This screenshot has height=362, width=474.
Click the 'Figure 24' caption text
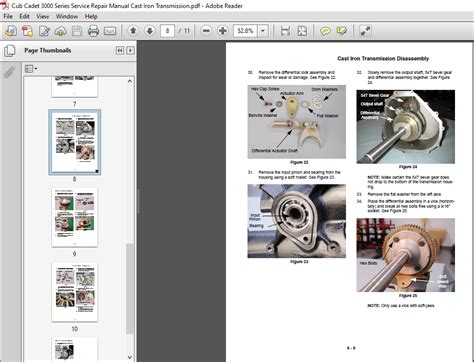tap(408, 167)
